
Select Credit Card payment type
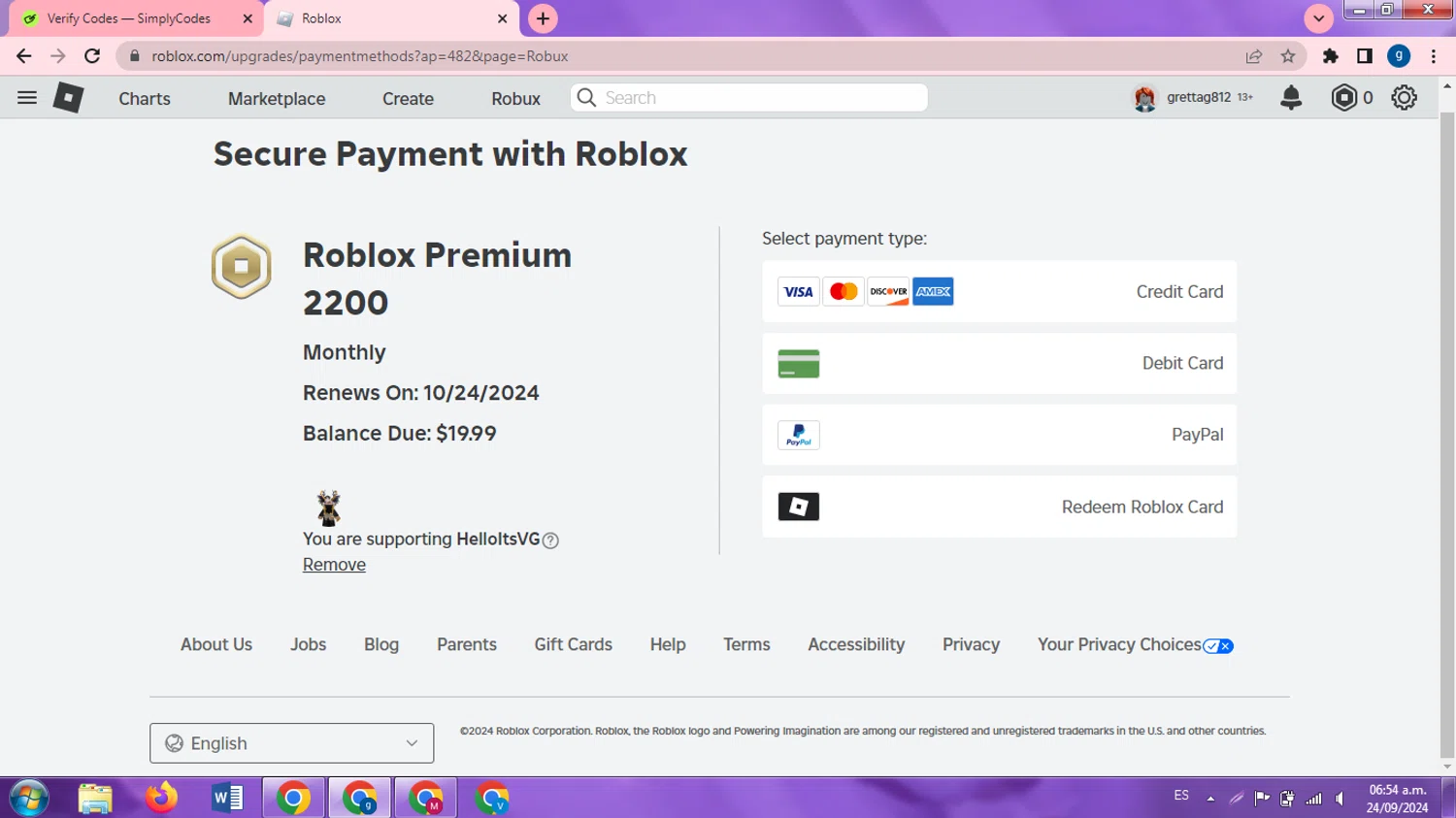coord(999,292)
